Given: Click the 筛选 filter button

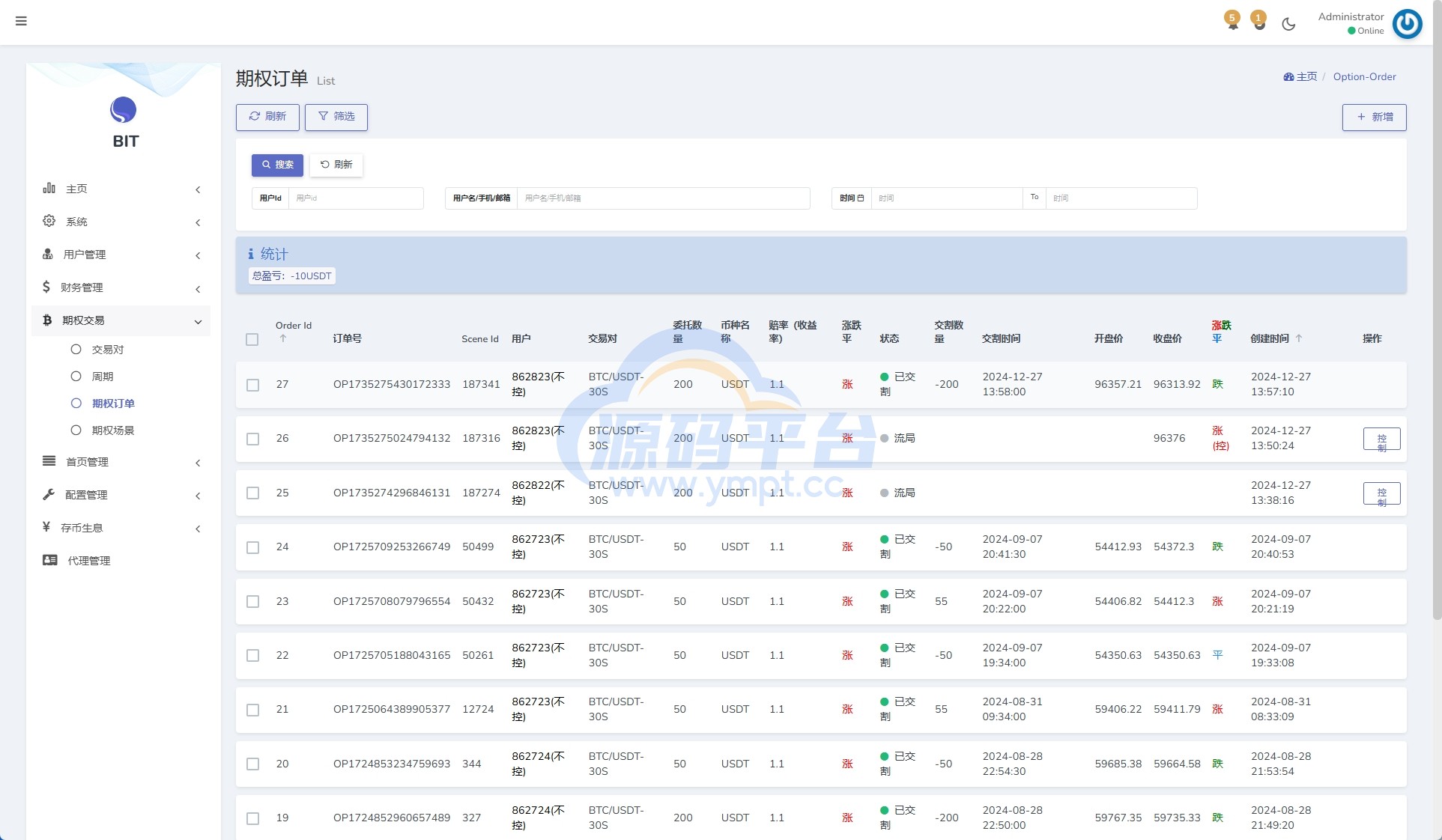Looking at the screenshot, I should coord(336,117).
